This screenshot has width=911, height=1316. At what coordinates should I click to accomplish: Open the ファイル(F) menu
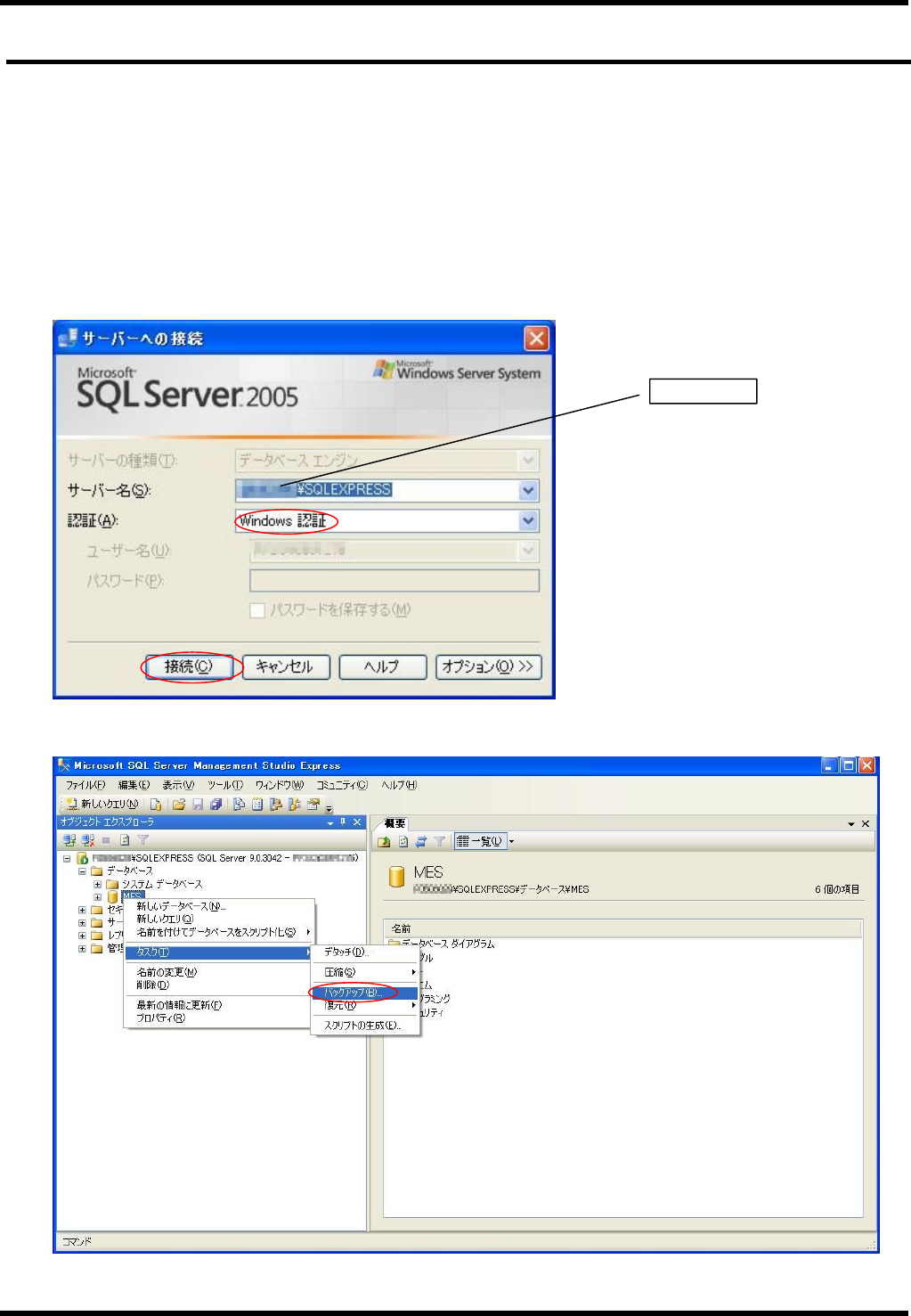85,785
